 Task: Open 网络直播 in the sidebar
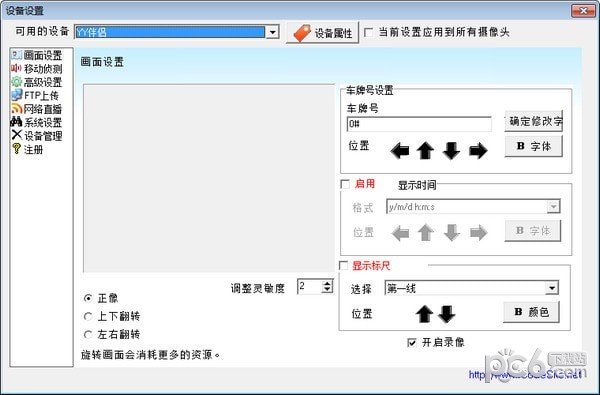coord(43,109)
